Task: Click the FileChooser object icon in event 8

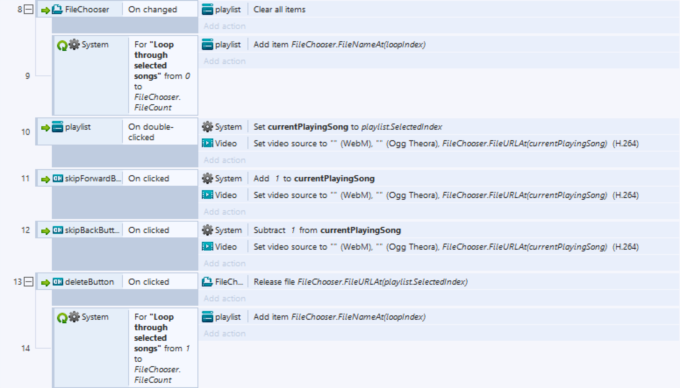Action: (57, 9)
